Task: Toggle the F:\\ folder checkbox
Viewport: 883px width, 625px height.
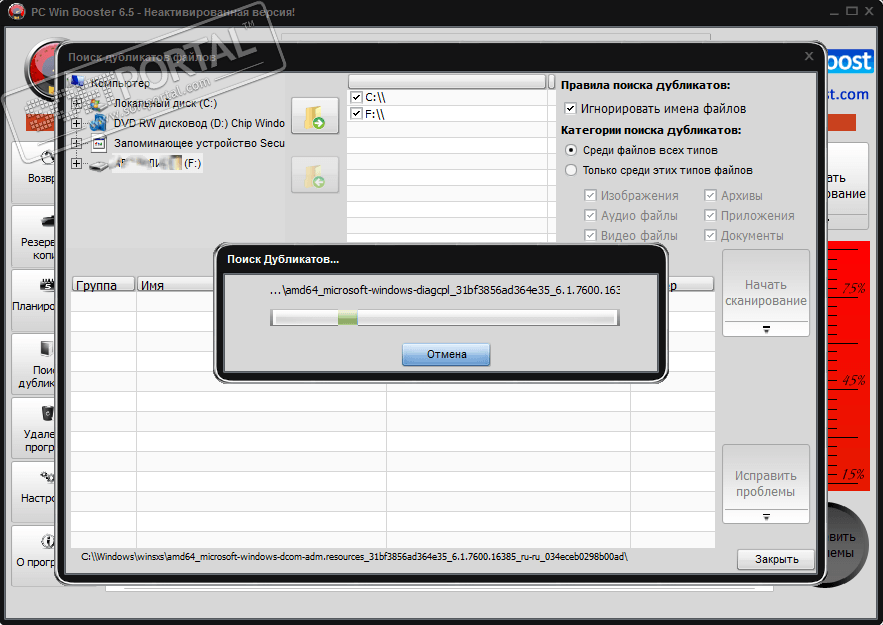Action: coord(356,114)
